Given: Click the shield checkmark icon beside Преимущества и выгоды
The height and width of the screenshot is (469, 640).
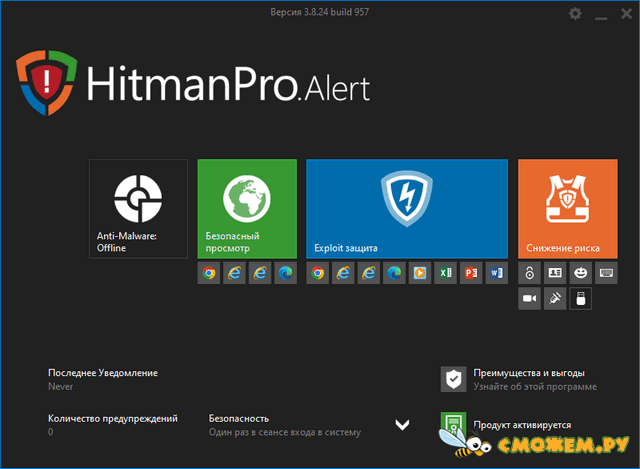Looking at the screenshot, I should (x=453, y=379).
